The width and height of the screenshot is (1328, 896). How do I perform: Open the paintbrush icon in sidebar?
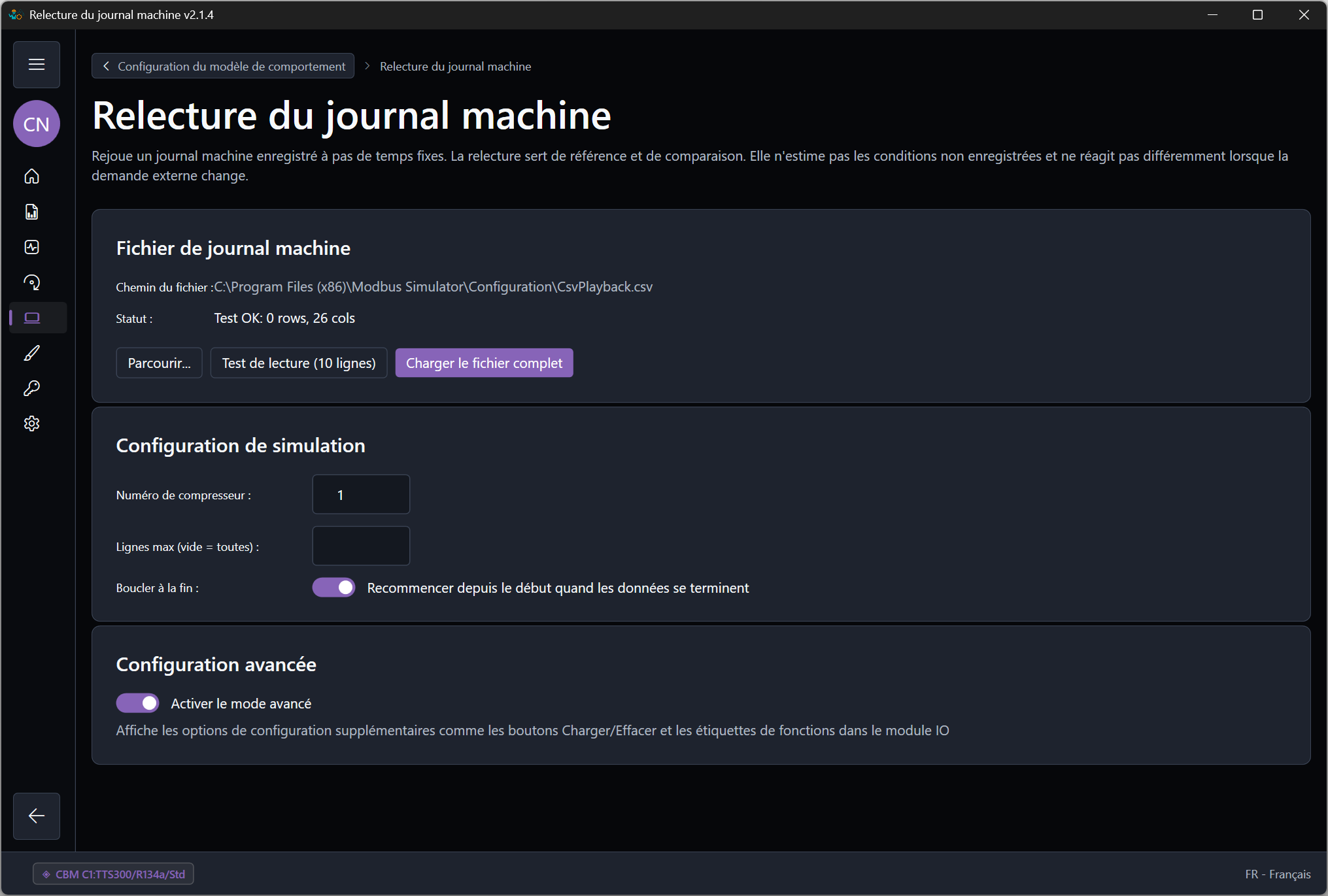pos(32,353)
